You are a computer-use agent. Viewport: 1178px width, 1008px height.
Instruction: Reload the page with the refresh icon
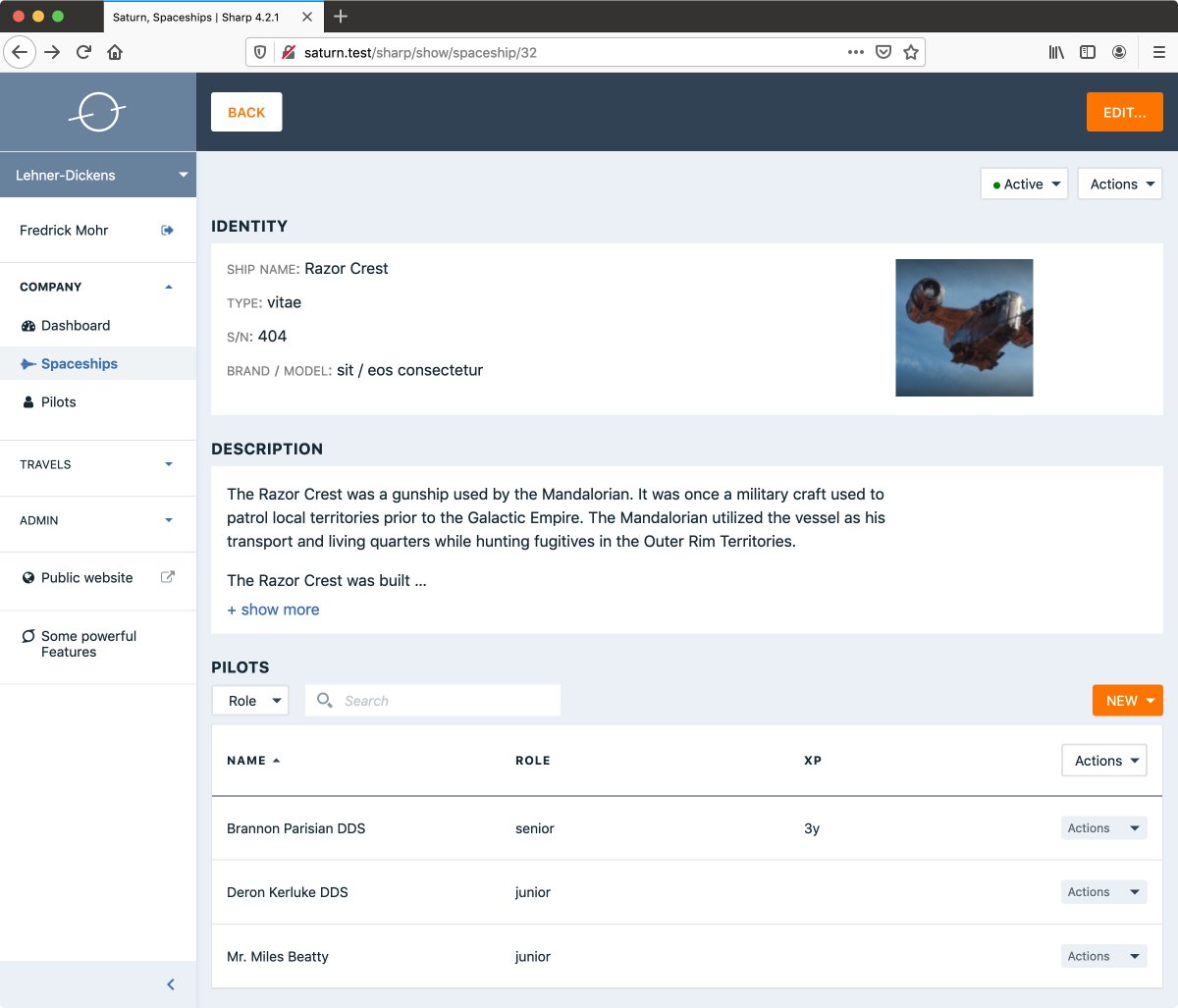coord(83,52)
